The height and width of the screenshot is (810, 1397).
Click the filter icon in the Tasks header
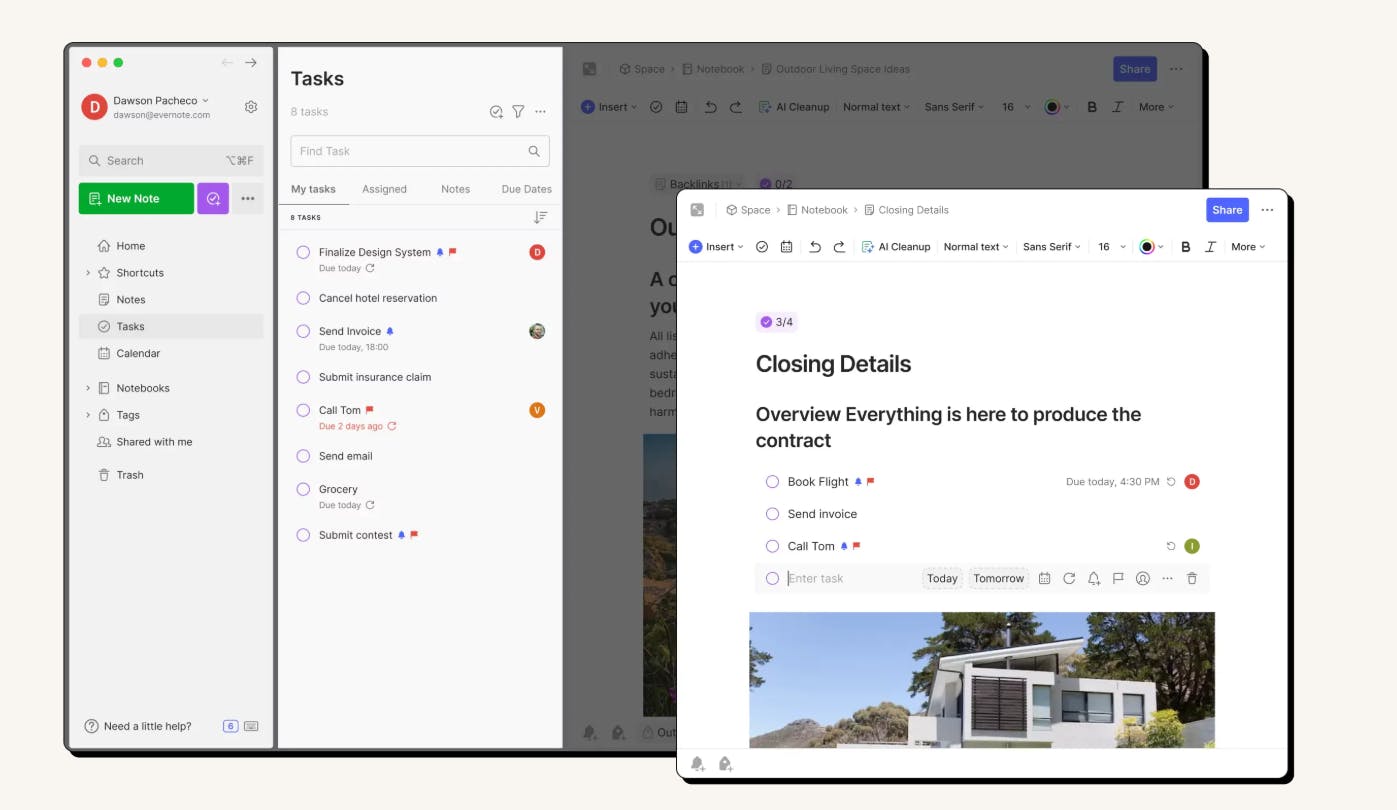click(x=518, y=112)
